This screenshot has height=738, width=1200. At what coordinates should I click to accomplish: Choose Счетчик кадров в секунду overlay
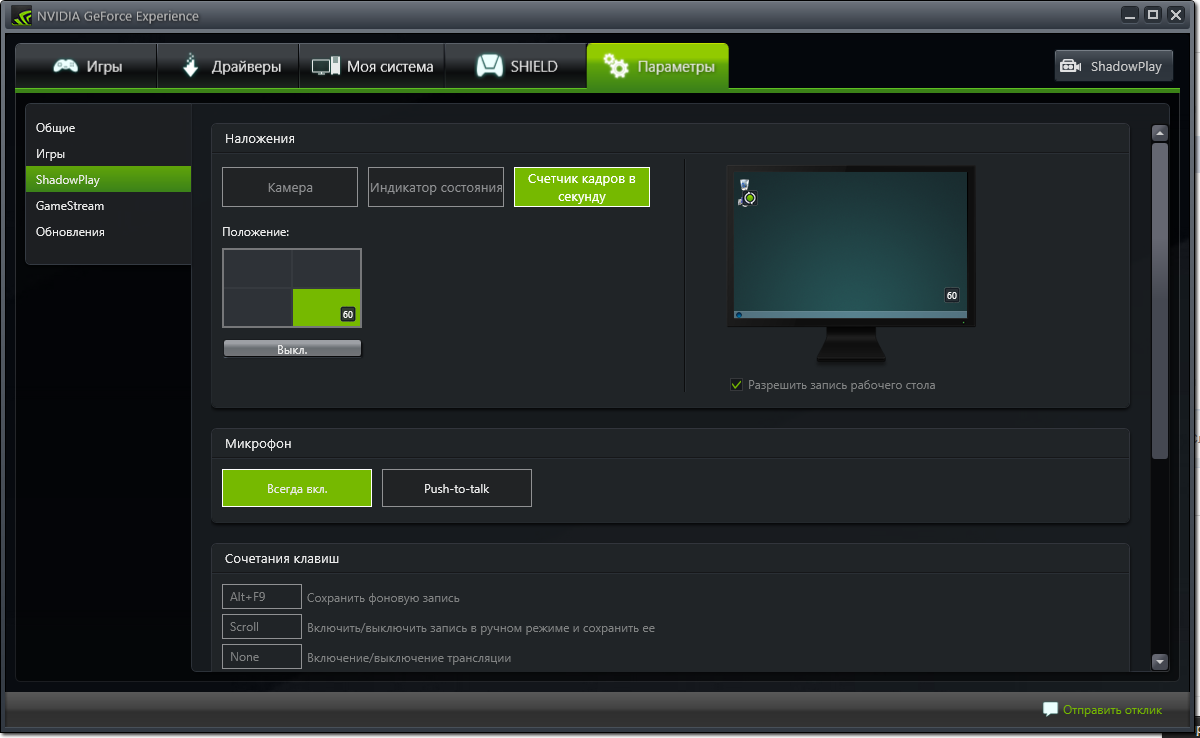582,187
